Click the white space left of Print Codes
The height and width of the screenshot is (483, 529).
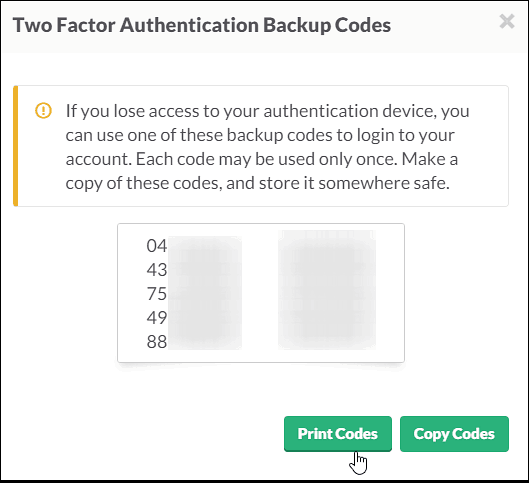point(142,434)
